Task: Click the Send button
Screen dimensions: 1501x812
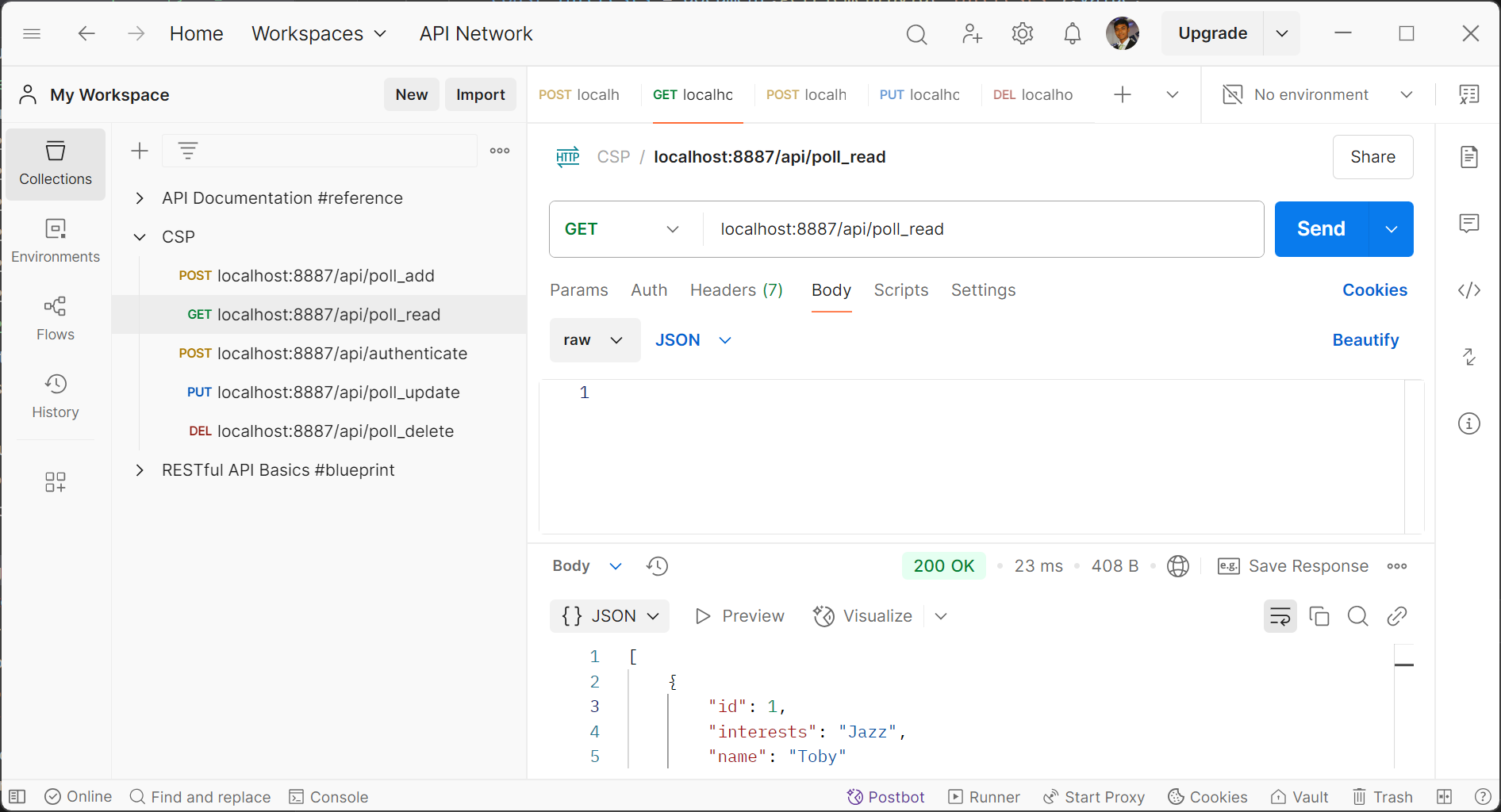Action: point(1320,229)
